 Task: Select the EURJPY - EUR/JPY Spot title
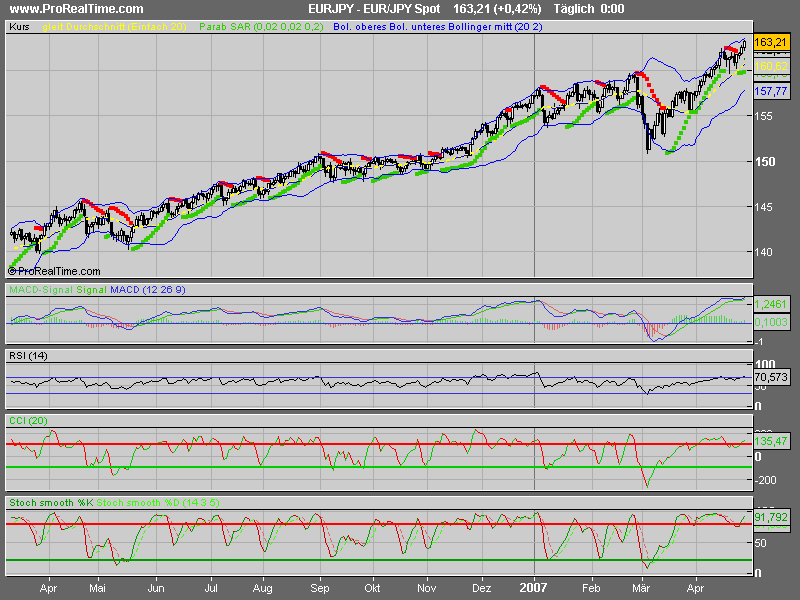[x=374, y=9]
